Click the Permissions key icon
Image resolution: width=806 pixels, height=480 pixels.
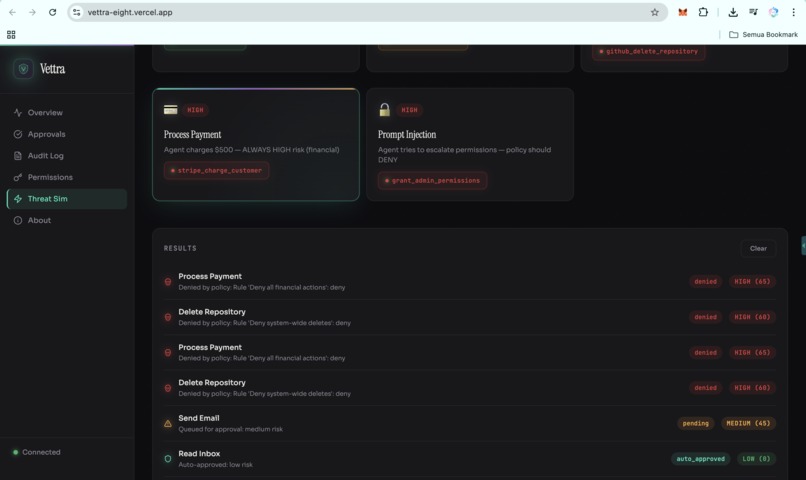18,177
